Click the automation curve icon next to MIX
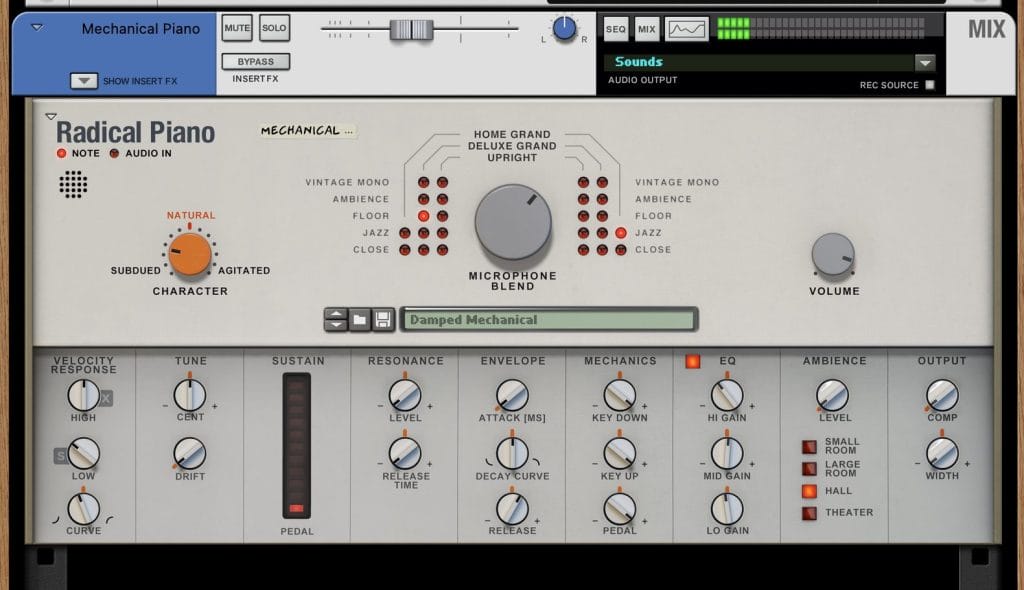1024x590 pixels. coord(686,29)
